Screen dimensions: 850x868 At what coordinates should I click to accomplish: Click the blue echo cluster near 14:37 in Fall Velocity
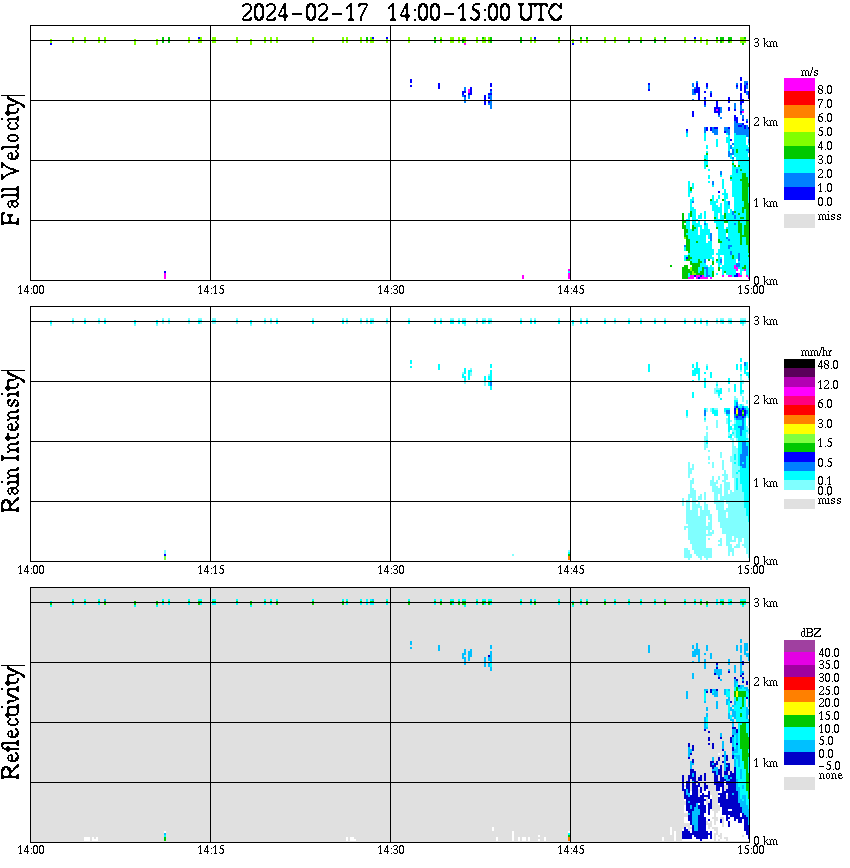click(x=477, y=95)
